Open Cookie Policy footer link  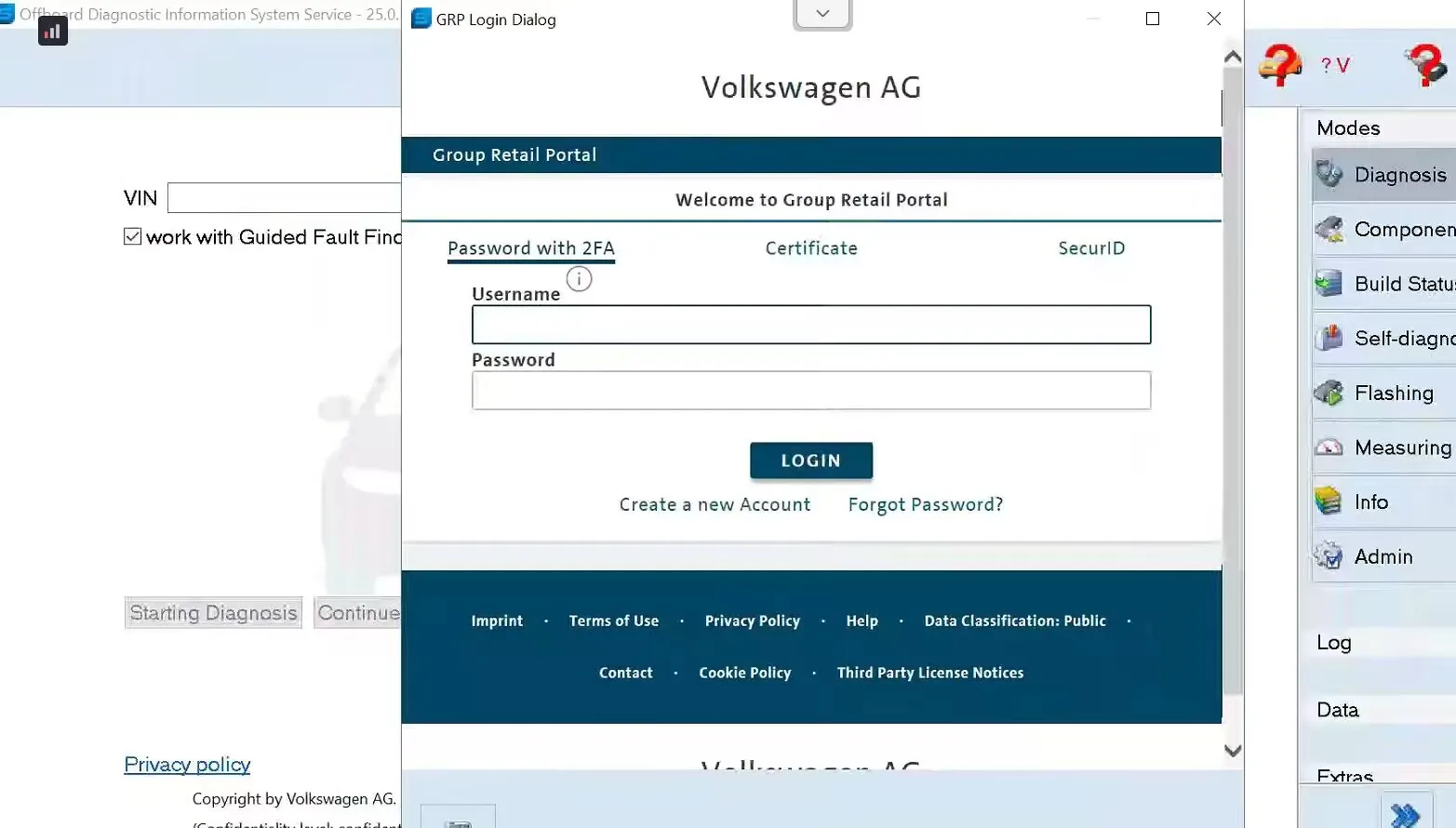(745, 673)
